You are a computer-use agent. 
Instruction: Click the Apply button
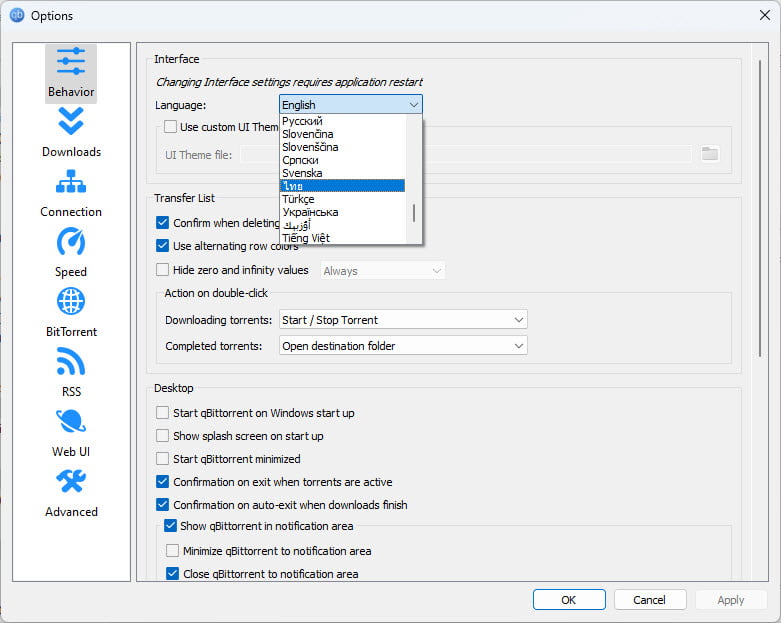coord(730,600)
